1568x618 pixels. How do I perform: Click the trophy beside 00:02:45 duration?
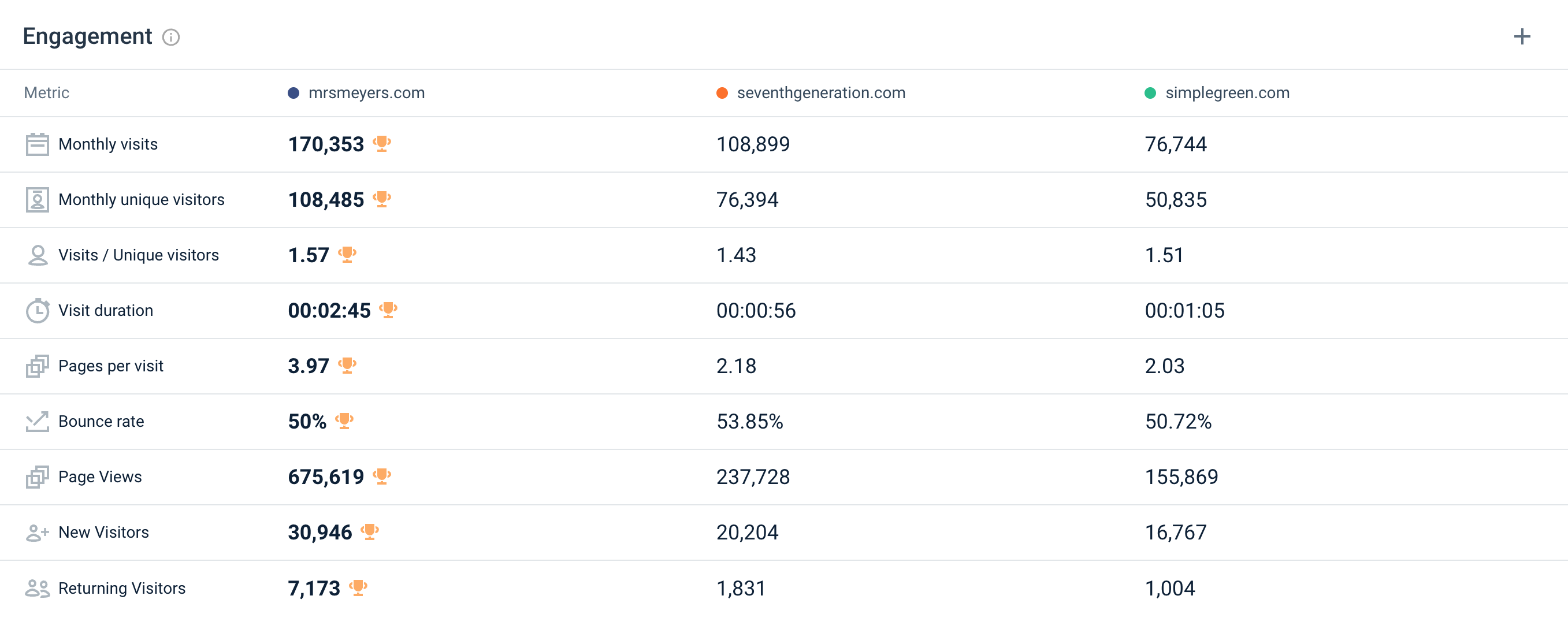click(388, 310)
